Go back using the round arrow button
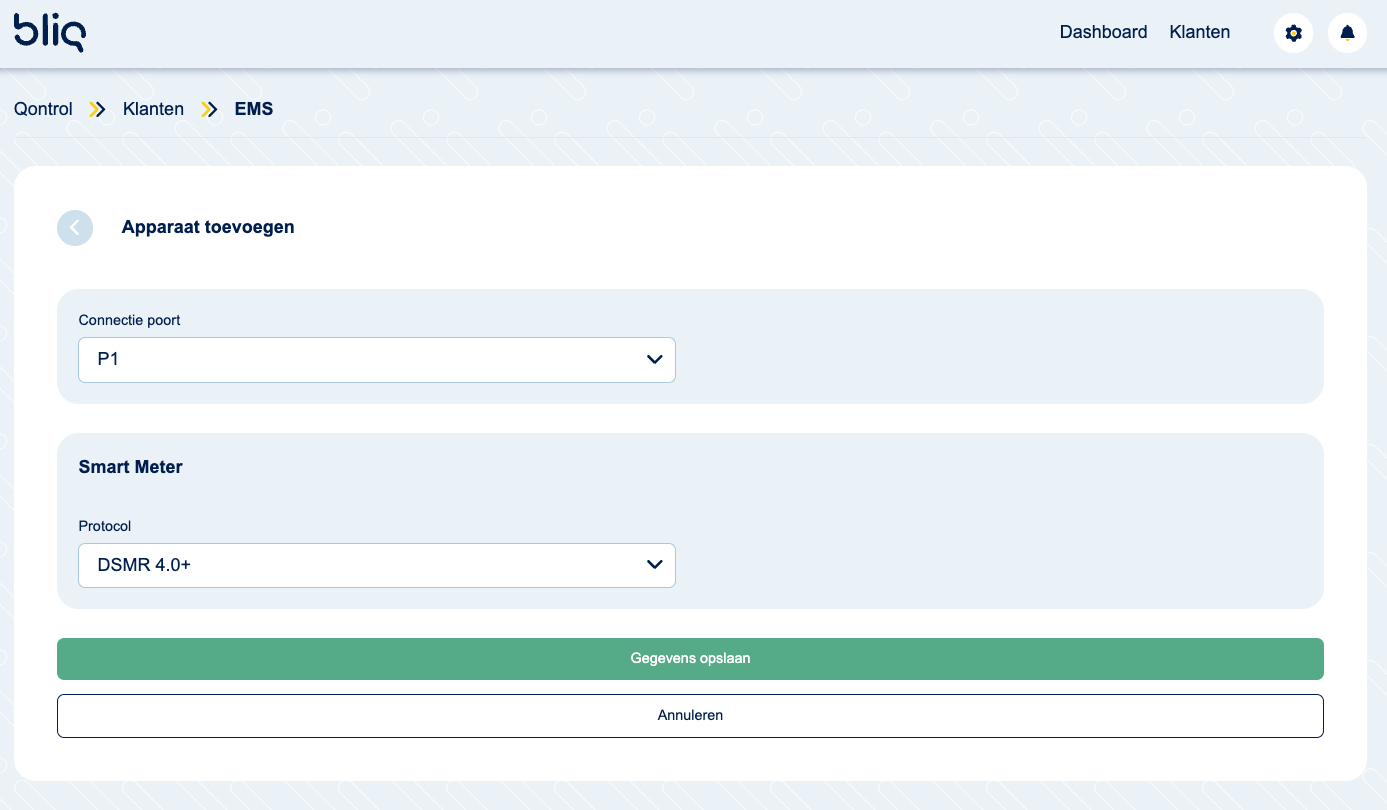Image resolution: width=1387 pixels, height=810 pixels. pyautogui.click(x=75, y=228)
